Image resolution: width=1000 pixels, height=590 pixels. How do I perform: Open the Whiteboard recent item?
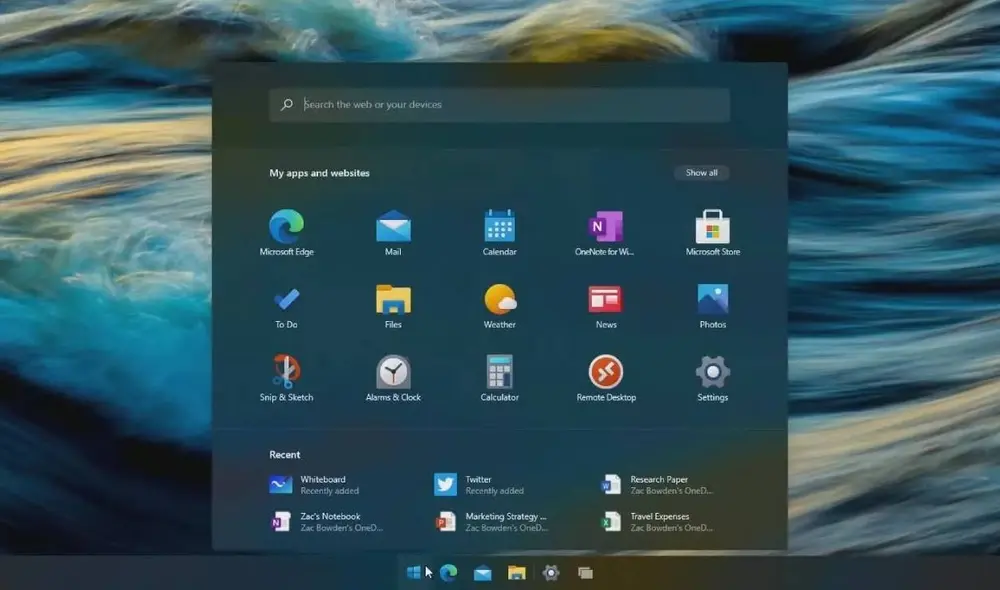(x=310, y=483)
